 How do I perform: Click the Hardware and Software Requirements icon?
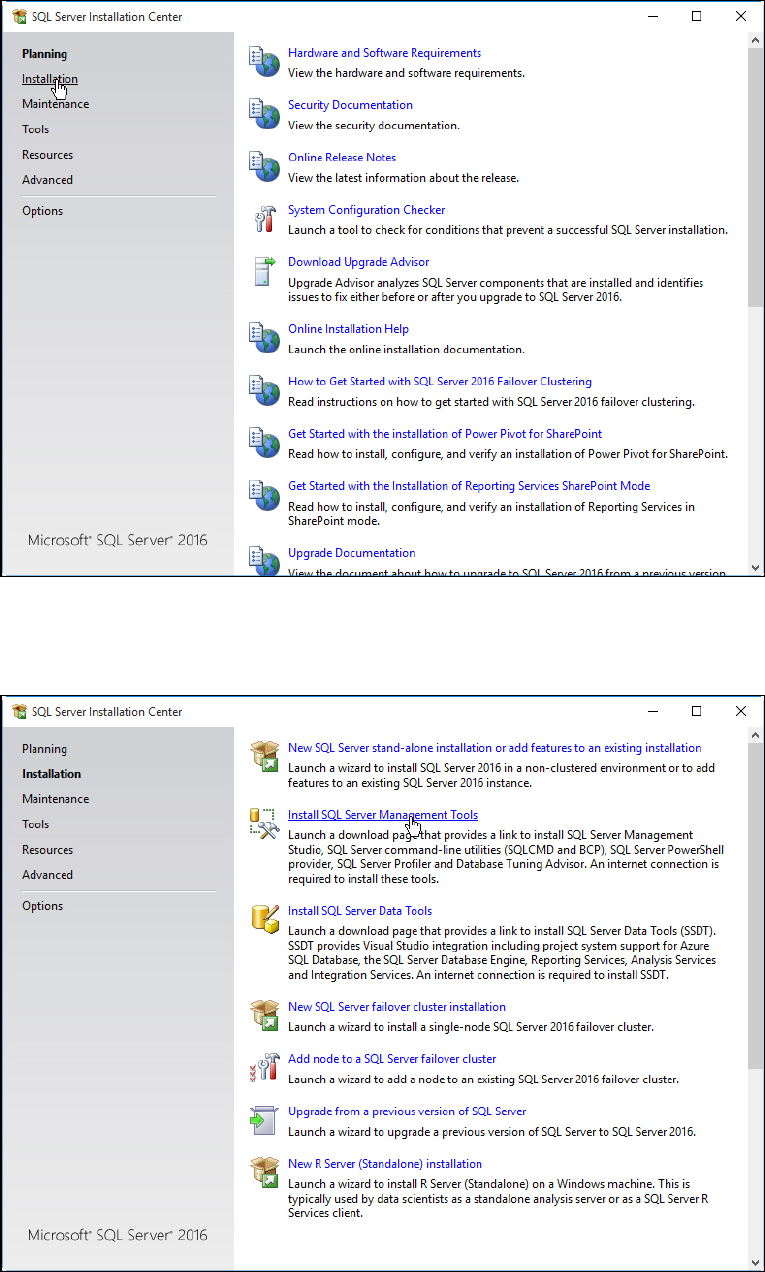[x=264, y=61]
